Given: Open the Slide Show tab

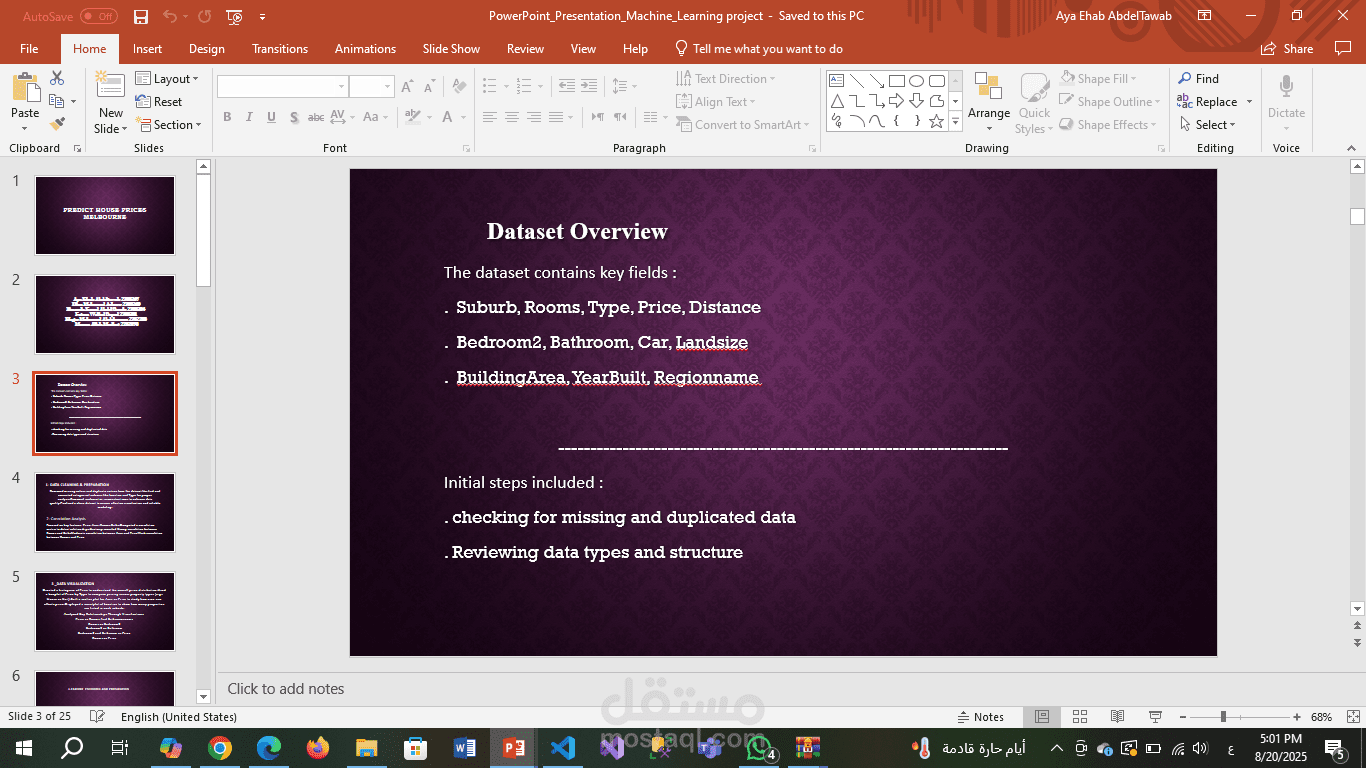Looking at the screenshot, I should coord(451,48).
